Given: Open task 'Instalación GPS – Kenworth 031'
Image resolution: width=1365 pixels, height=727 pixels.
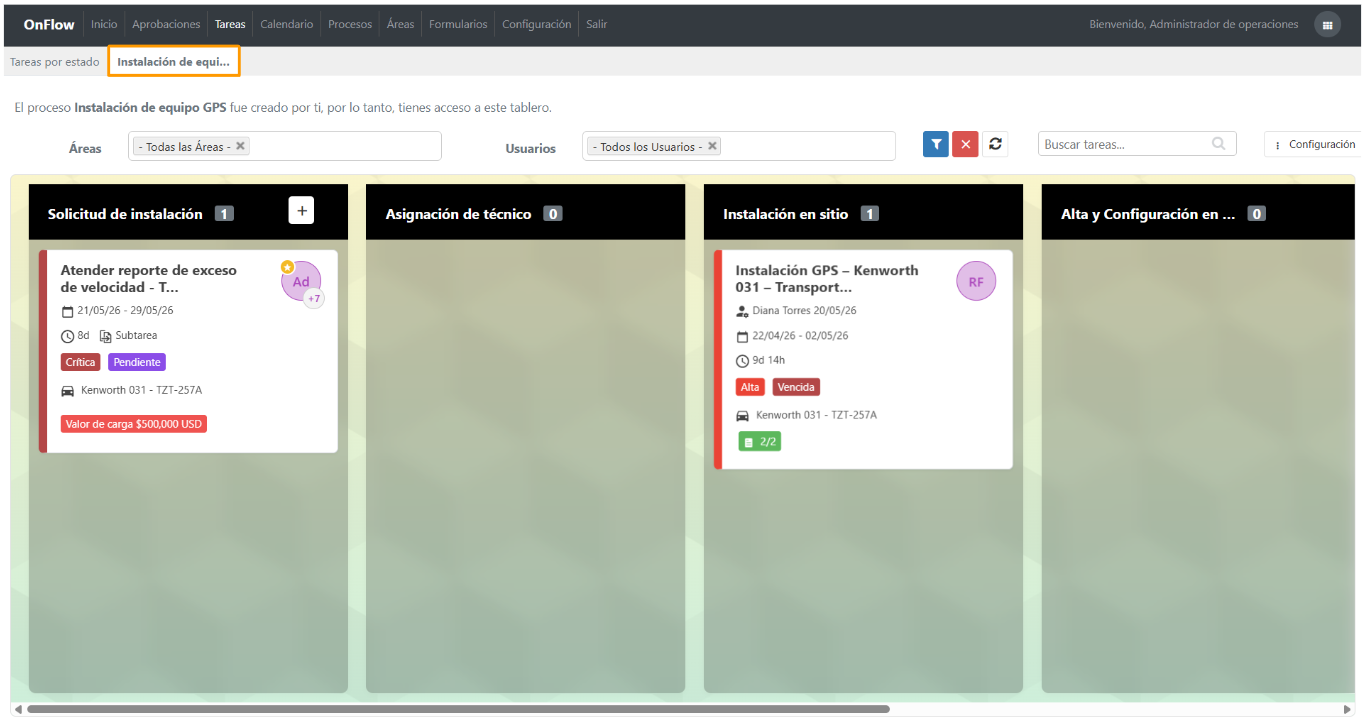Looking at the screenshot, I should (827, 278).
